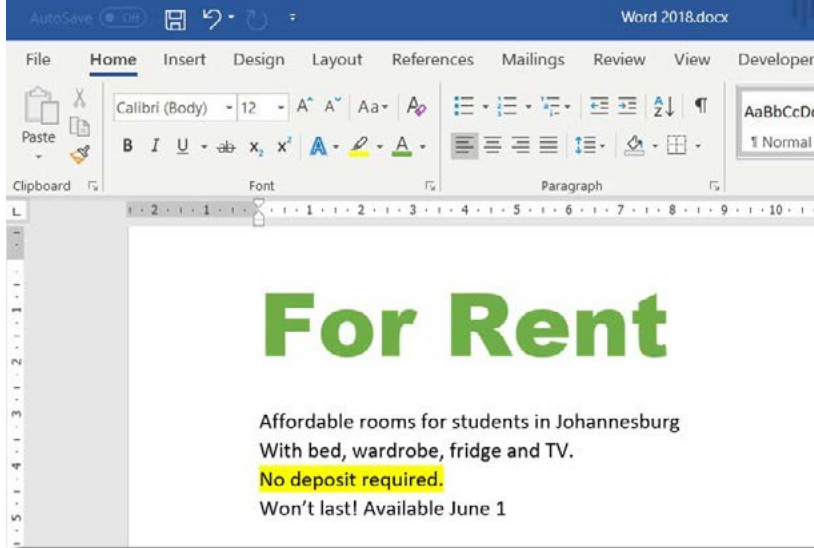Apply numbered list
Screen dimensions: 814x548
click(x=507, y=106)
